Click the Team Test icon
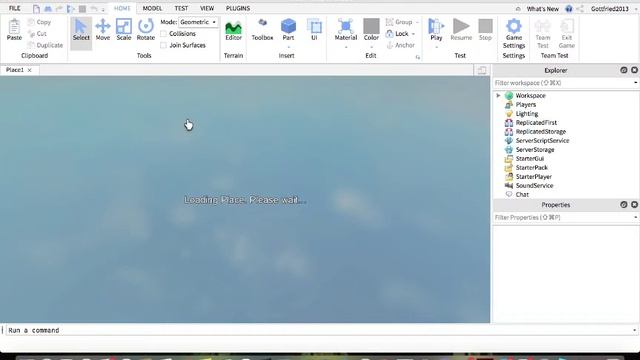 click(543, 33)
